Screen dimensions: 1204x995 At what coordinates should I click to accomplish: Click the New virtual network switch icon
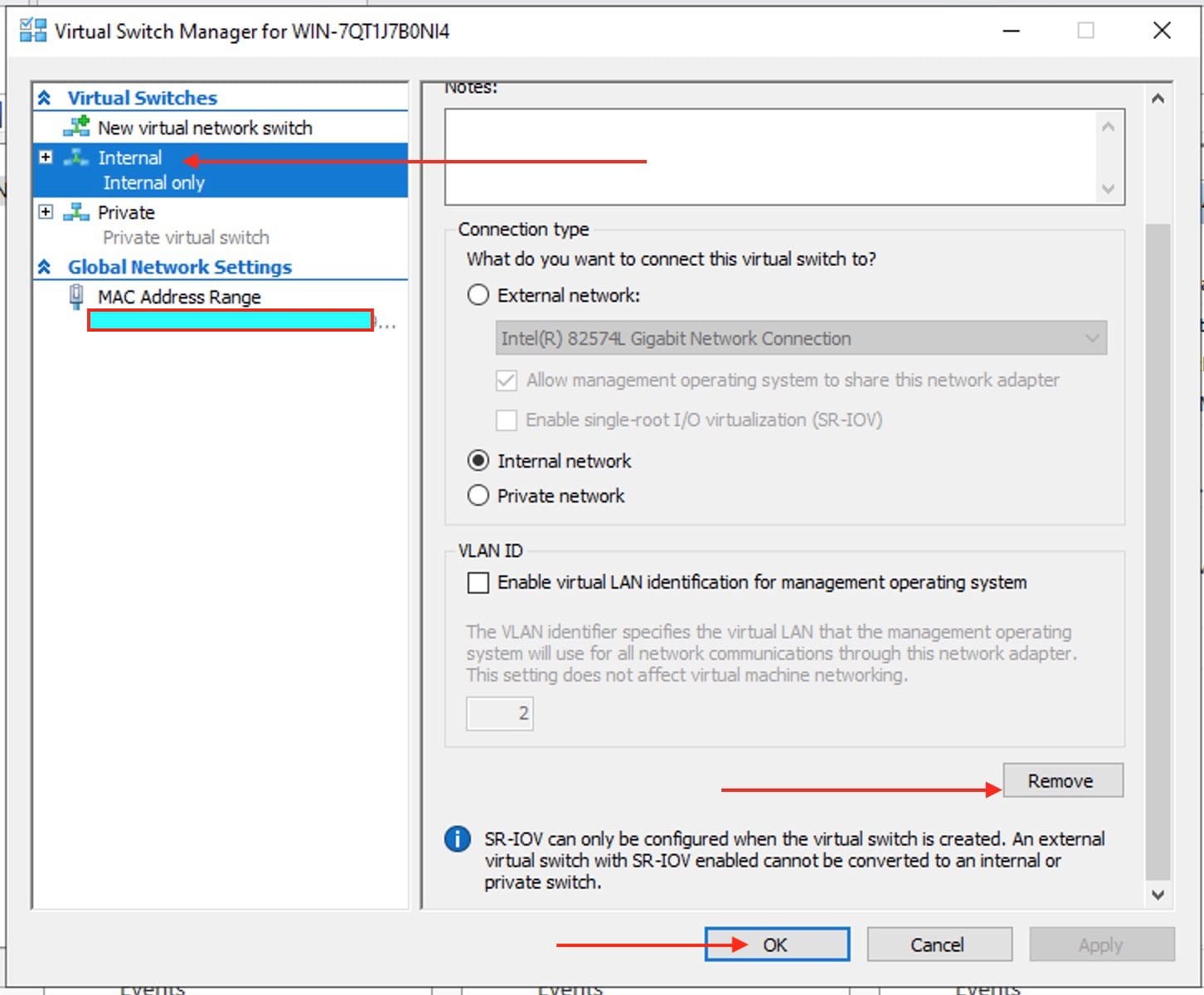click(77, 127)
